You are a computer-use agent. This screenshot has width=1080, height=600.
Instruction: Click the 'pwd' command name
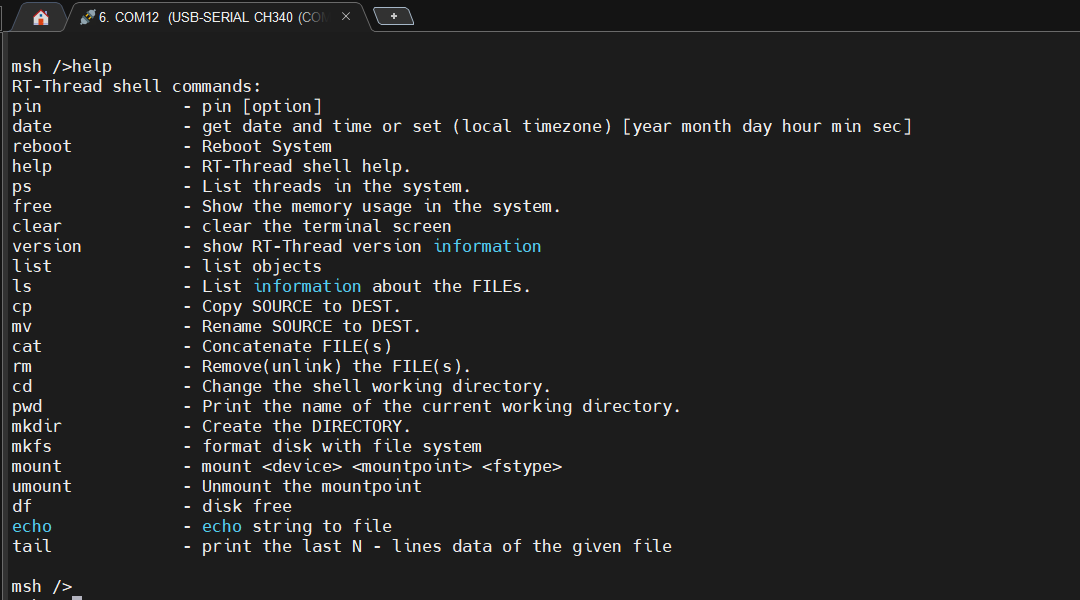[x=26, y=406]
